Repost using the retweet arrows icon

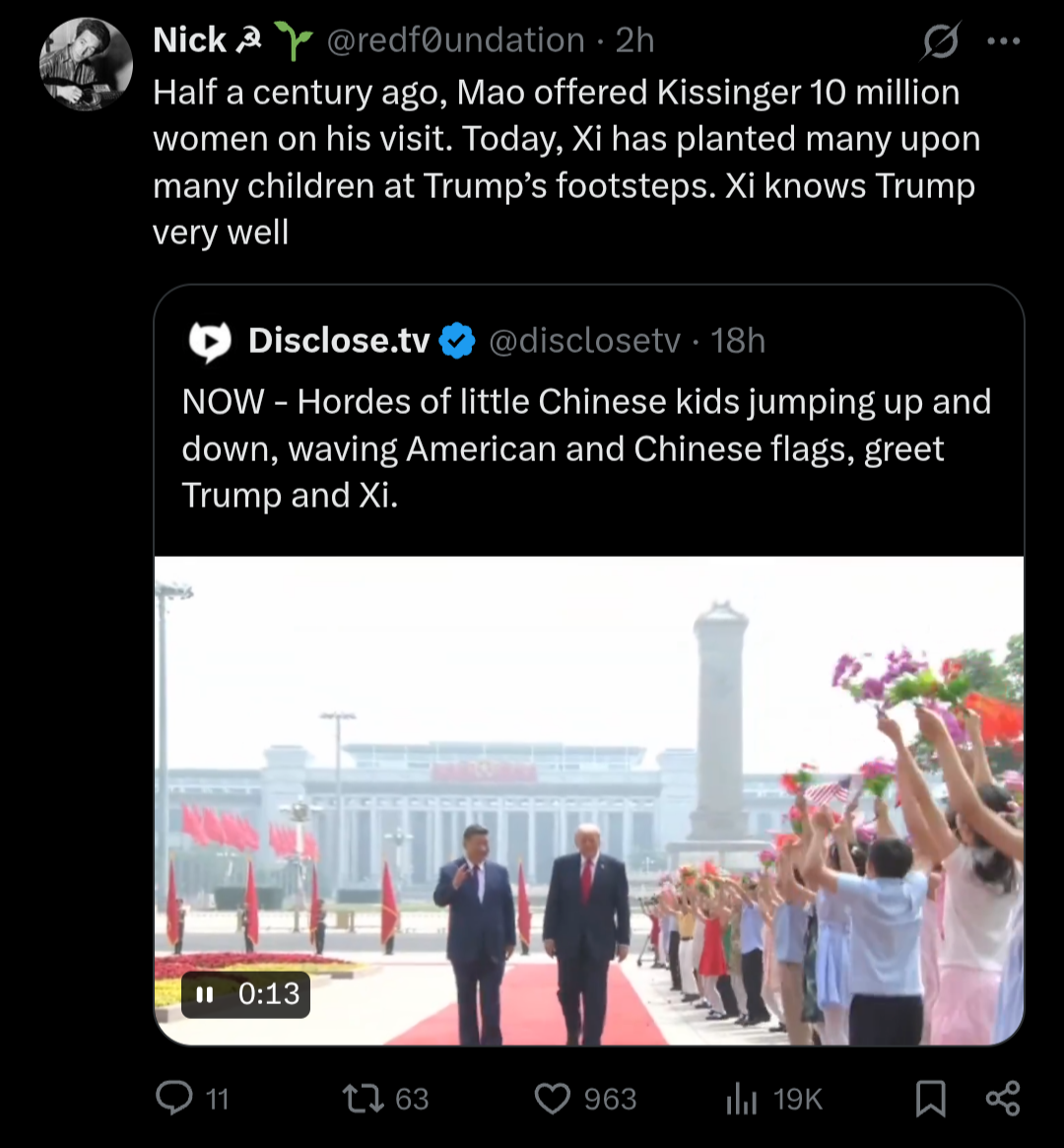(363, 1098)
